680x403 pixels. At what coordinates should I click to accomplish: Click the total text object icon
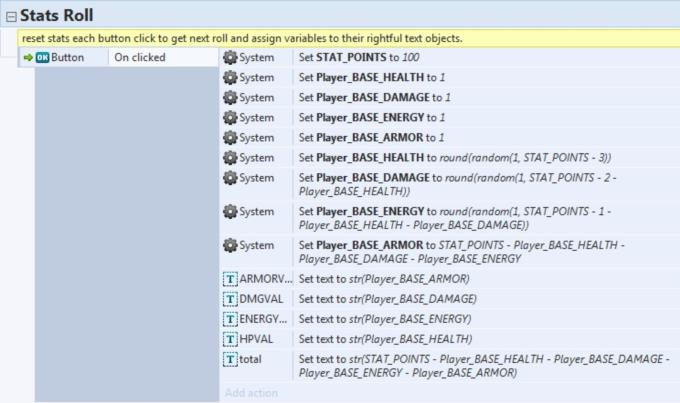pyautogui.click(x=230, y=358)
